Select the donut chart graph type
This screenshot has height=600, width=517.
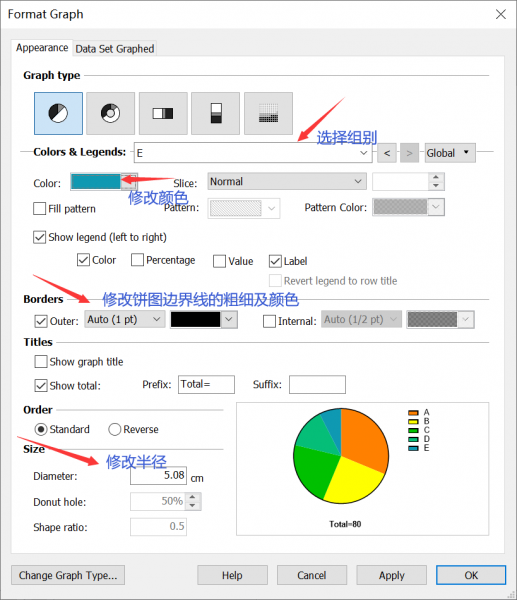tap(111, 113)
